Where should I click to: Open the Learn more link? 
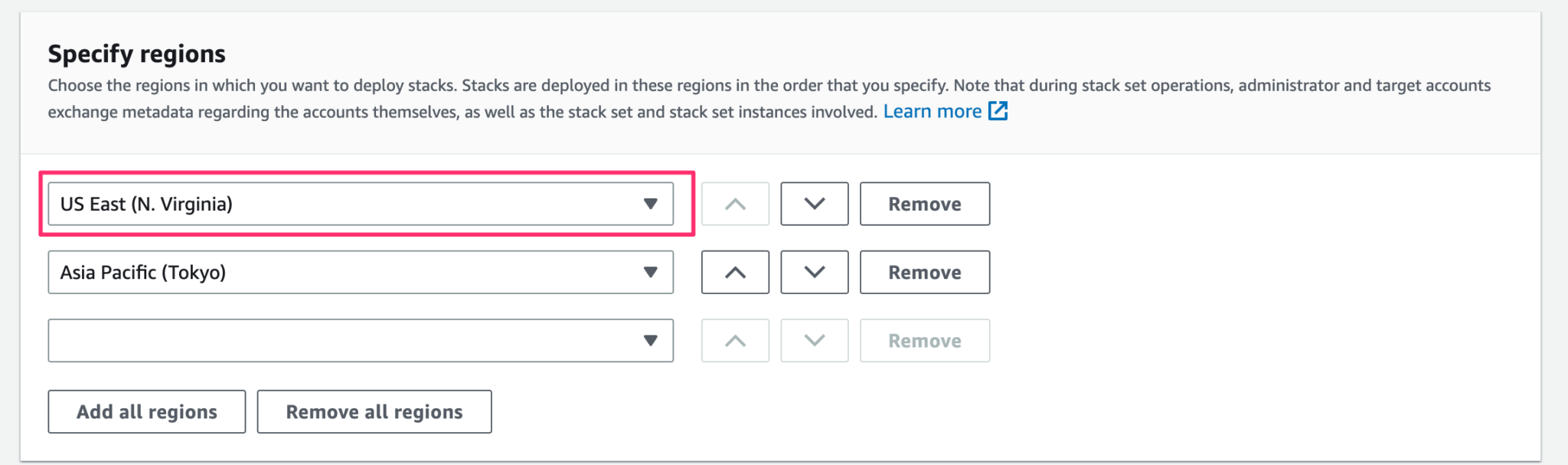(932, 111)
